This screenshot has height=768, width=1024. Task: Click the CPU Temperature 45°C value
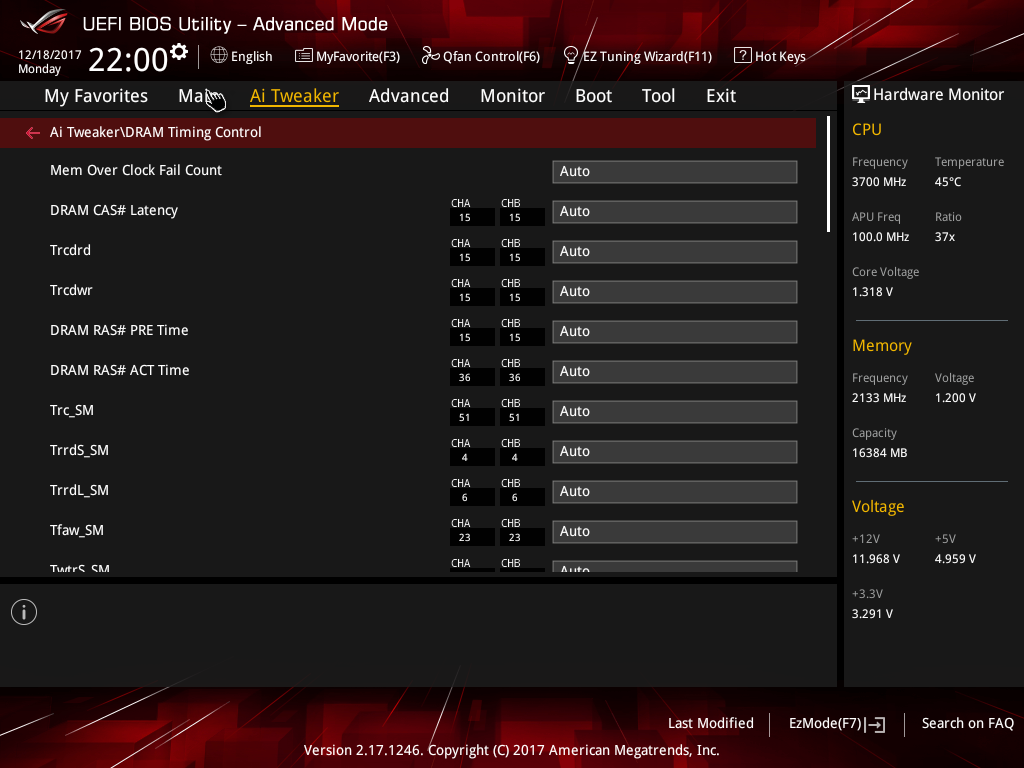click(x=948, y=182)
